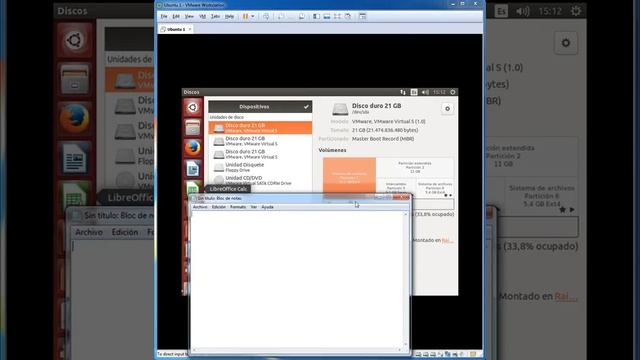This screenshot has width=640, height=360.
Task: Open the VMware File menu
Action: click(164, 16)
